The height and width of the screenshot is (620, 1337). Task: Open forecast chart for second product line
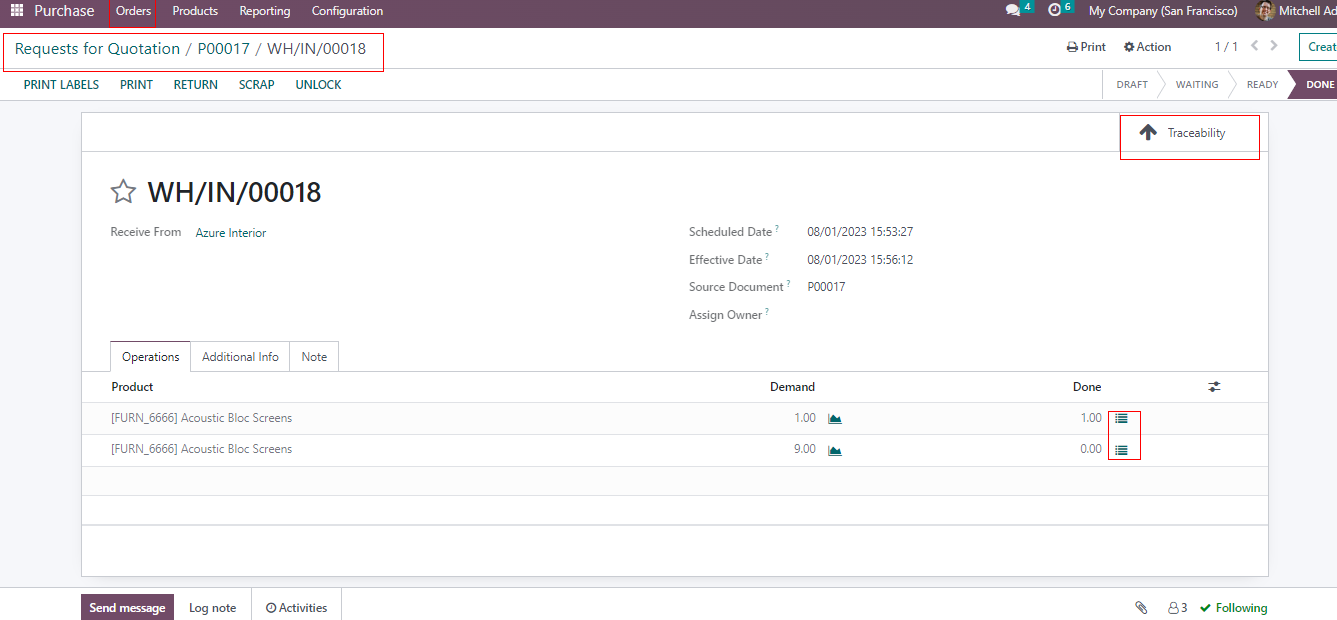(835, 450)
